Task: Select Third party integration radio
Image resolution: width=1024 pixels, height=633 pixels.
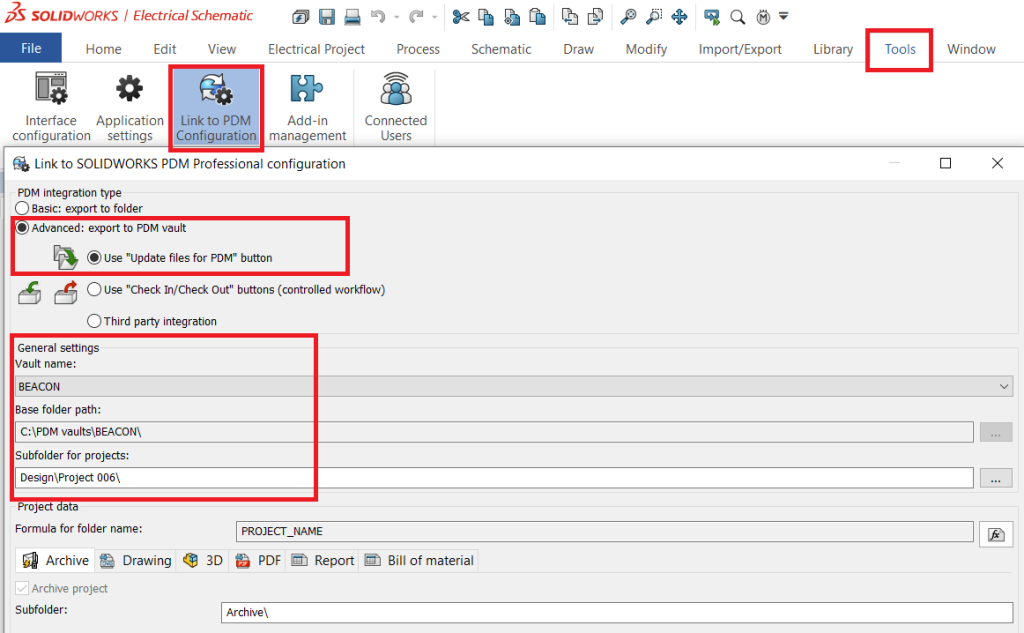Action: click(x=94, y=321)
